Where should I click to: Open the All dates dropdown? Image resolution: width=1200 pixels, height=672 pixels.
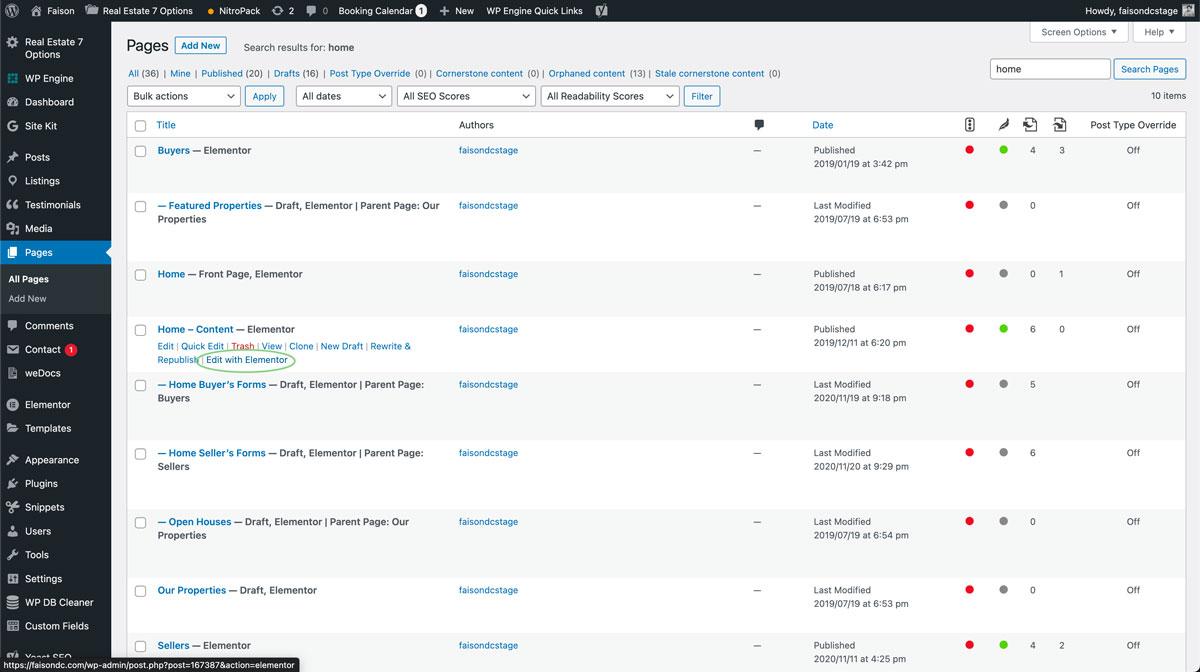[x=343, y=96]
